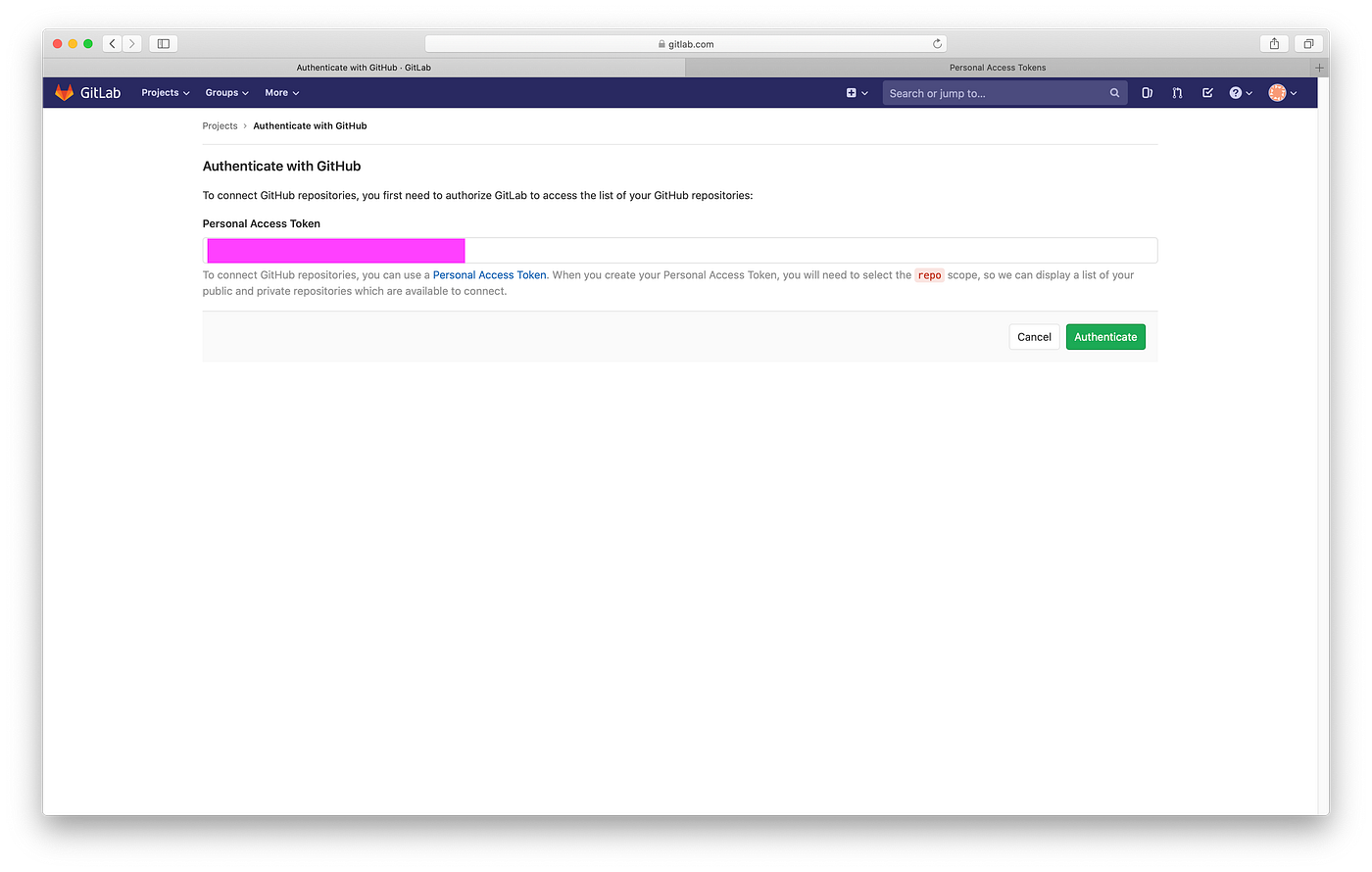The image size is (1372, 872).
Task: Click the Safari tab overview icon
Action: pyautogui.click(x=1308, y=43)
